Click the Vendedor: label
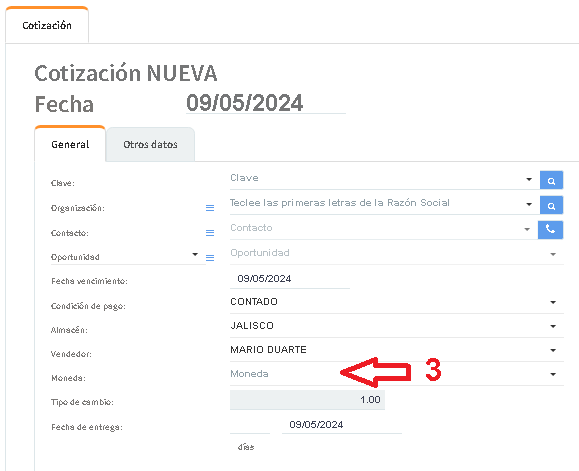 [x=71, y=354]
